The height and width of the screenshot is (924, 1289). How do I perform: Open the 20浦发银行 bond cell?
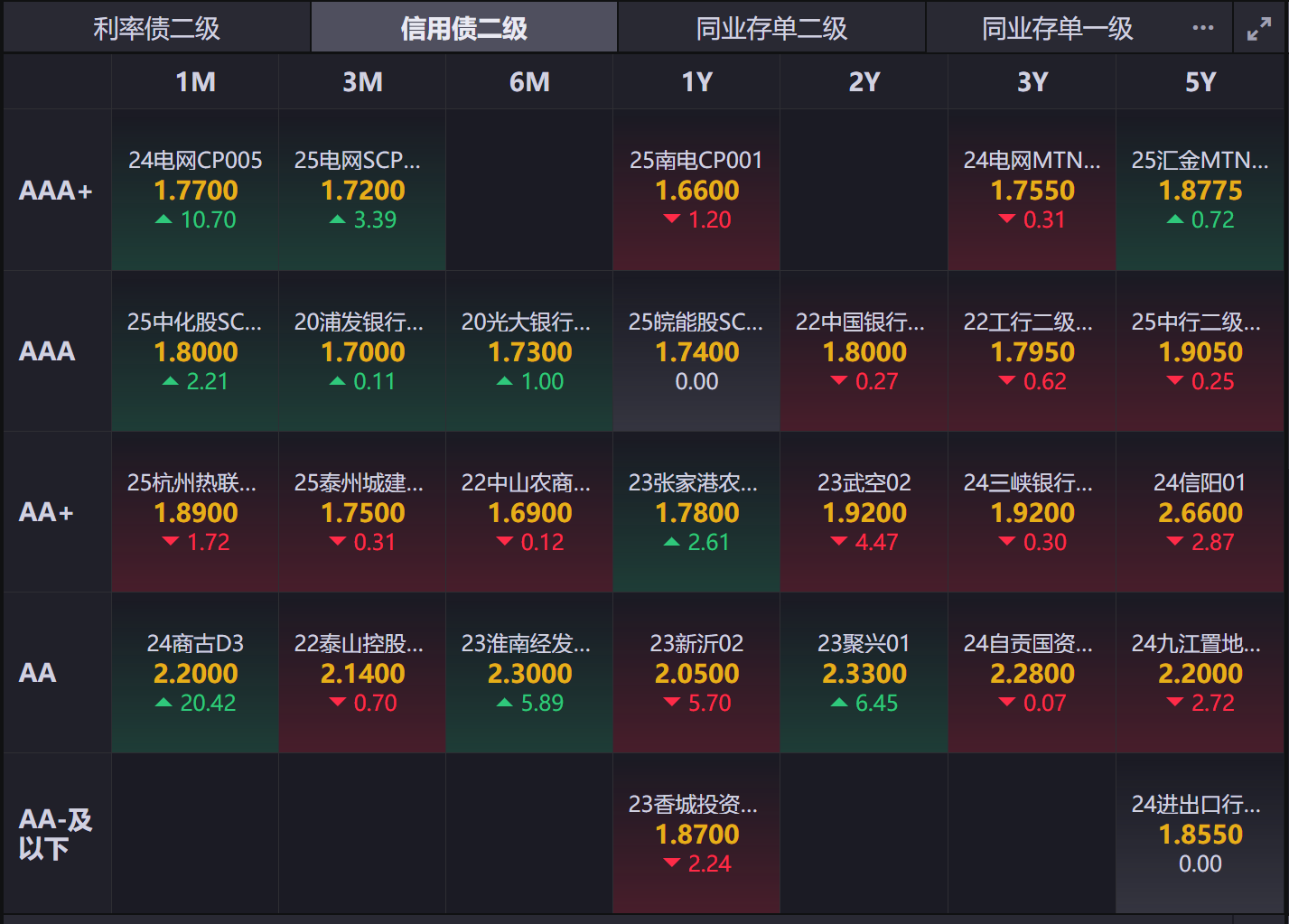362,351
